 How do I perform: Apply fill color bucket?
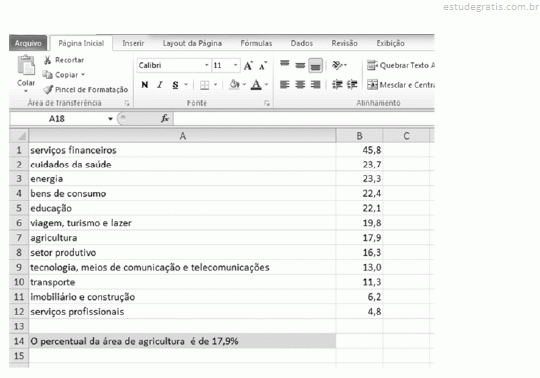(234, 84)
